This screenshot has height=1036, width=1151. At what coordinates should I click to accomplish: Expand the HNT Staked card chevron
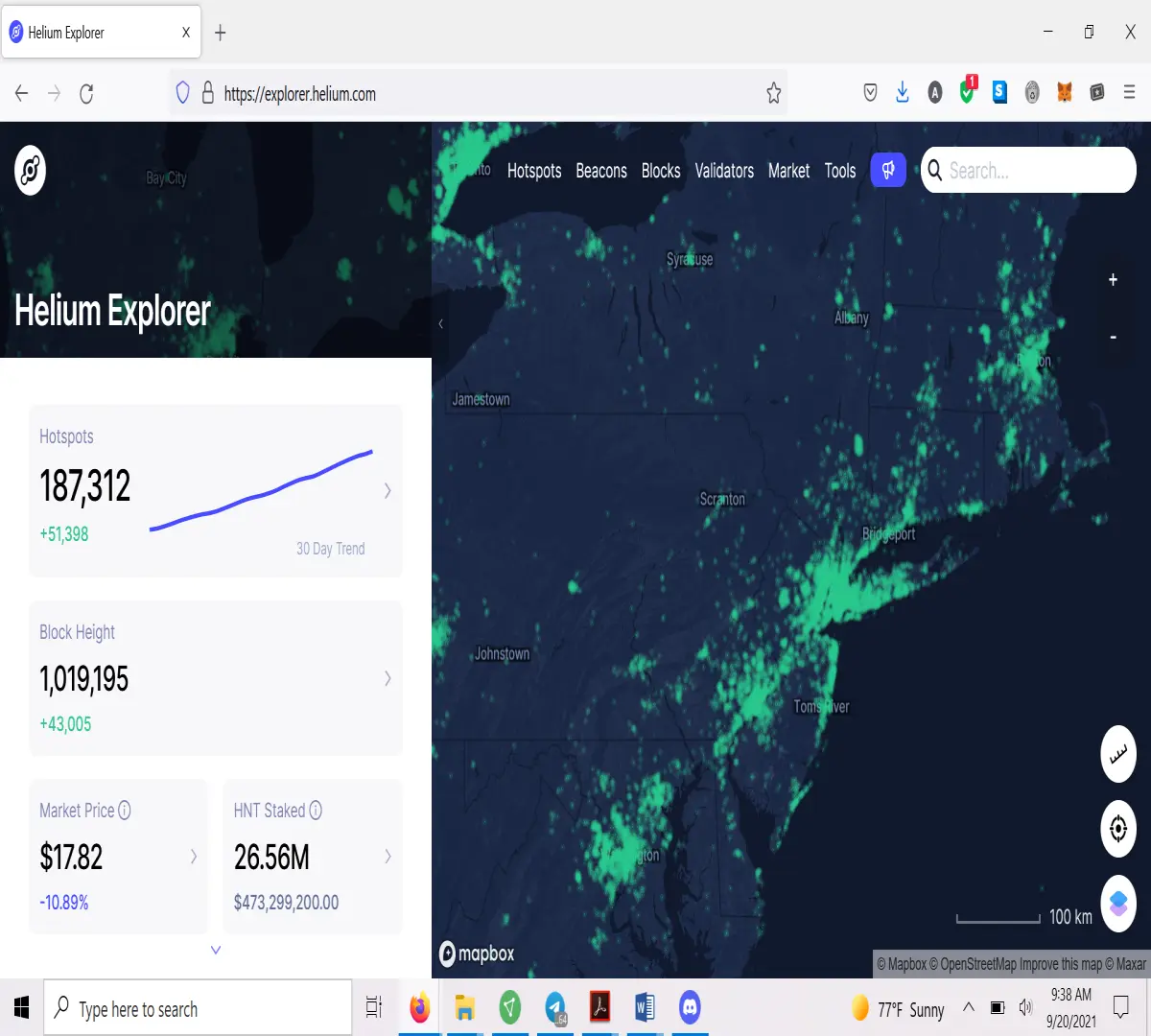[388, 856]
